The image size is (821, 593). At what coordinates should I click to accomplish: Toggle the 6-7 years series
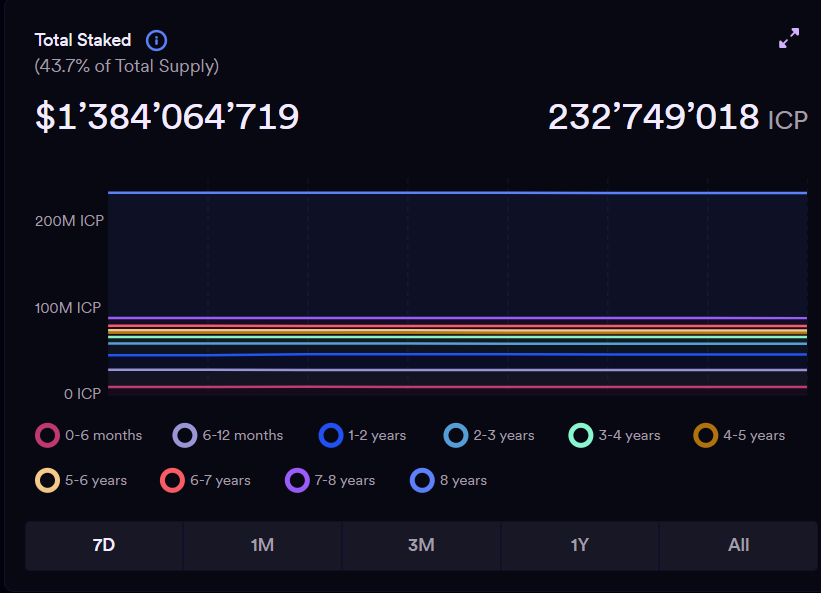pos(205,480)
